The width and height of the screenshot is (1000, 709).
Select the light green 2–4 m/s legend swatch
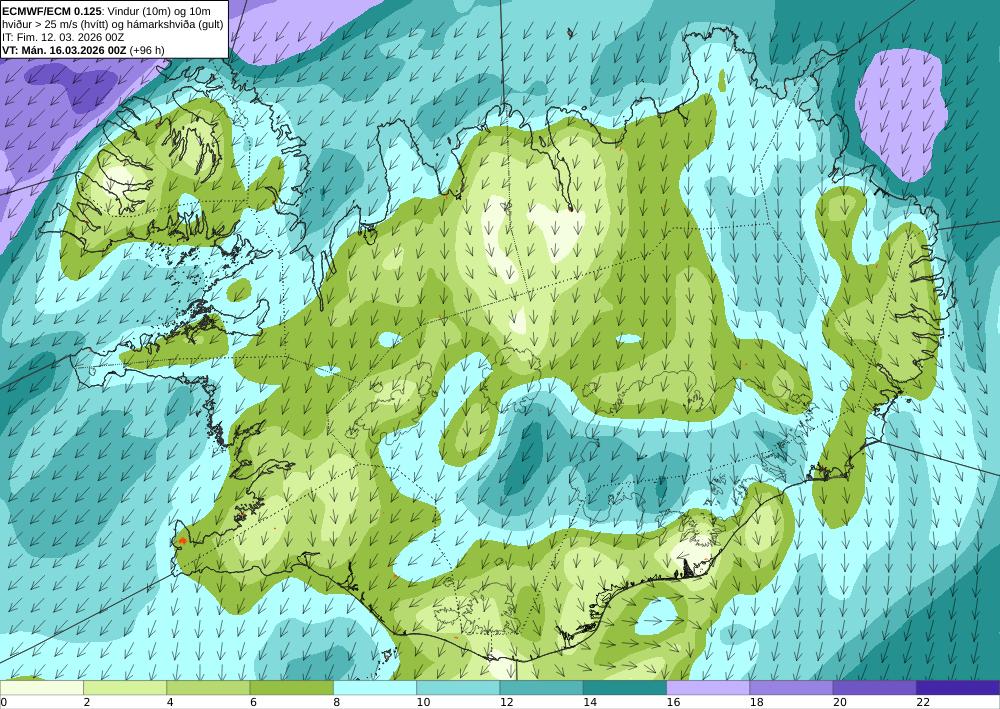pos(125,688)
